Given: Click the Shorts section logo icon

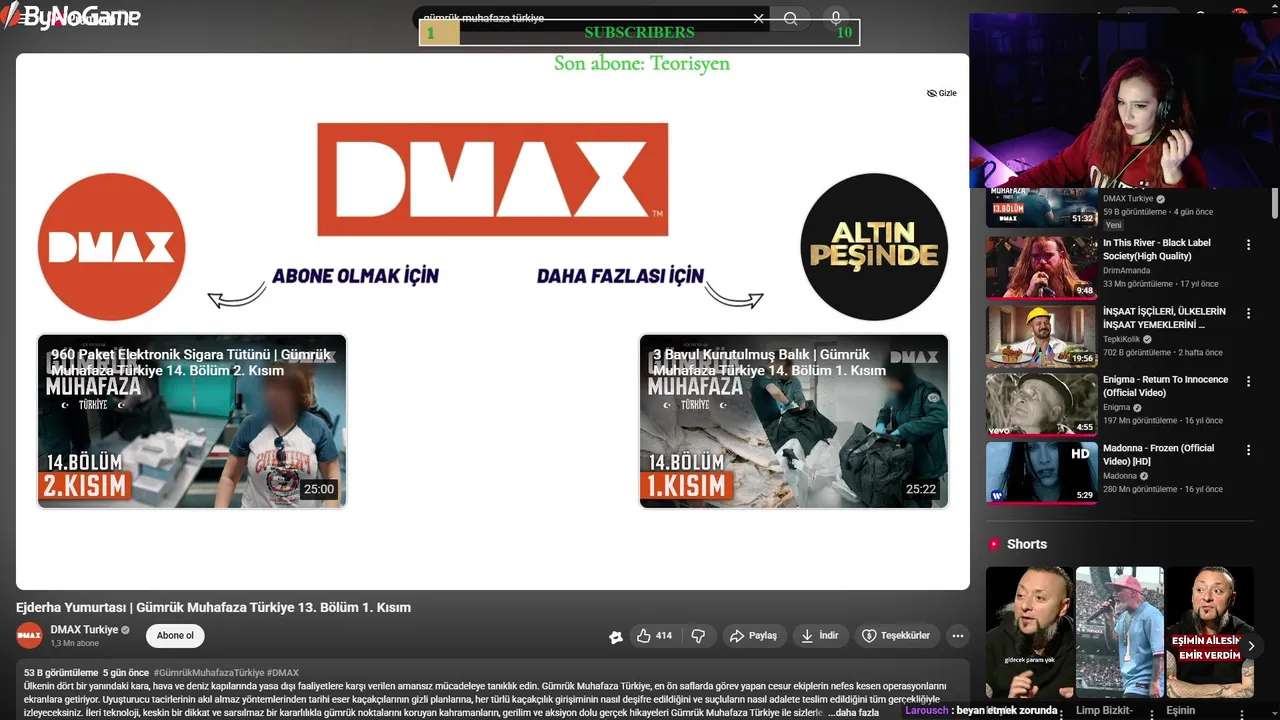Looking at the screenshot, I should (994, 544).
